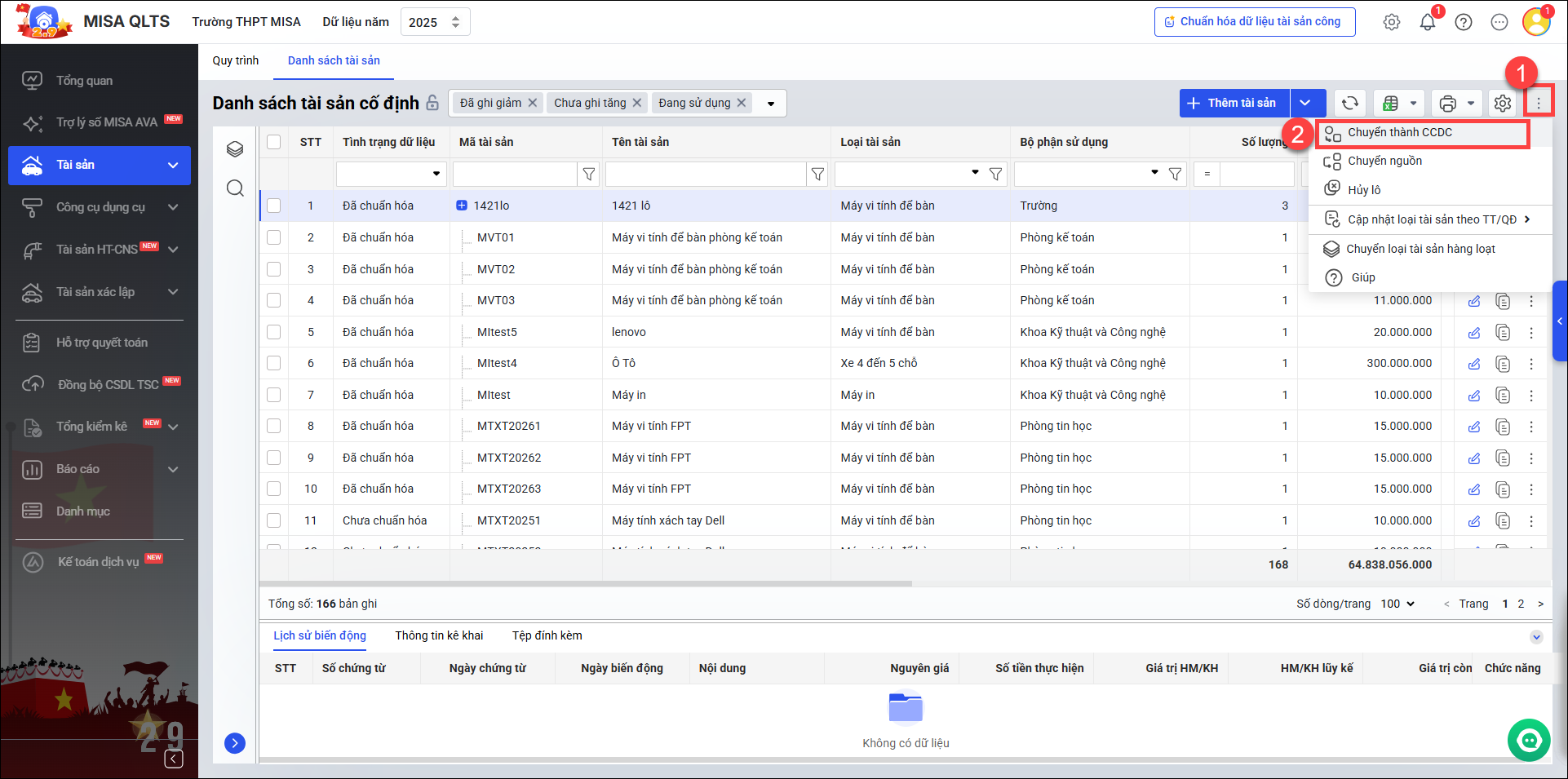Switch to the Quy trình tab
Viewport: 1568px width, 779px height.
(x=236, y=60)
